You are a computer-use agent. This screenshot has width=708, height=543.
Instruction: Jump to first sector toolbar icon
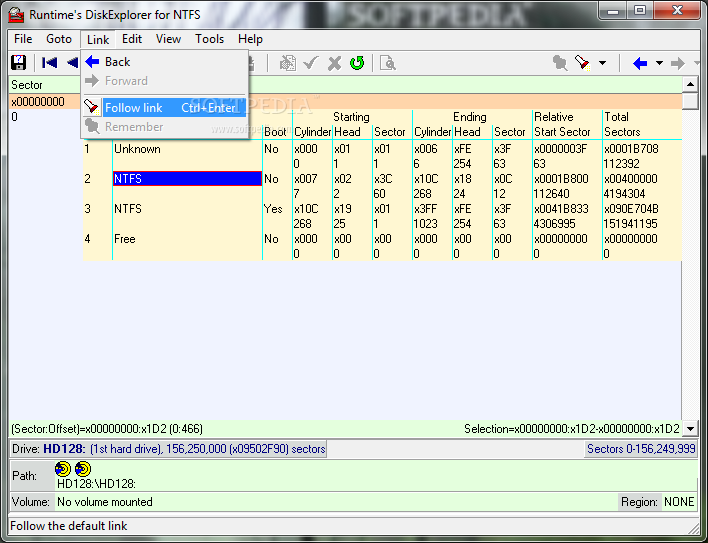coord(49,63)
